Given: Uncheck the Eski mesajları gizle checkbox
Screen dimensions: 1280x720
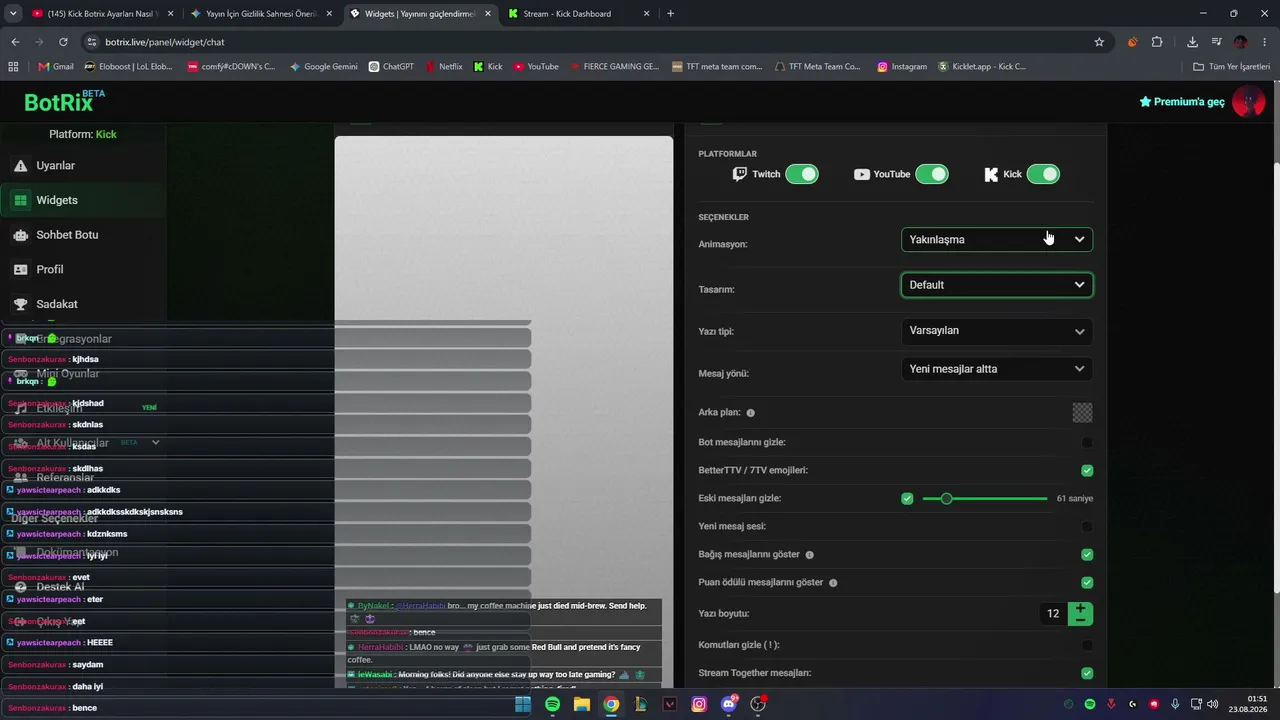Looking at the screenshot, I should click(907, 498).
